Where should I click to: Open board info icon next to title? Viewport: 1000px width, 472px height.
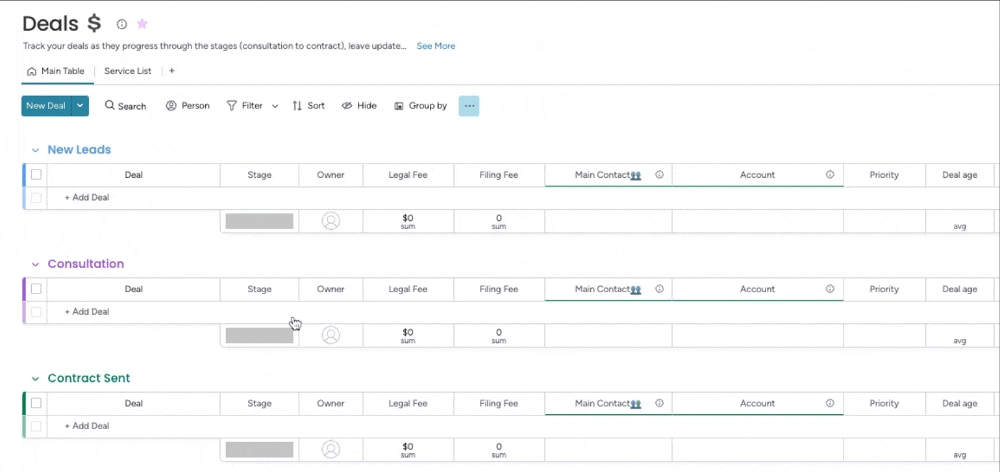pyautogui.click(x=122, y=24)
